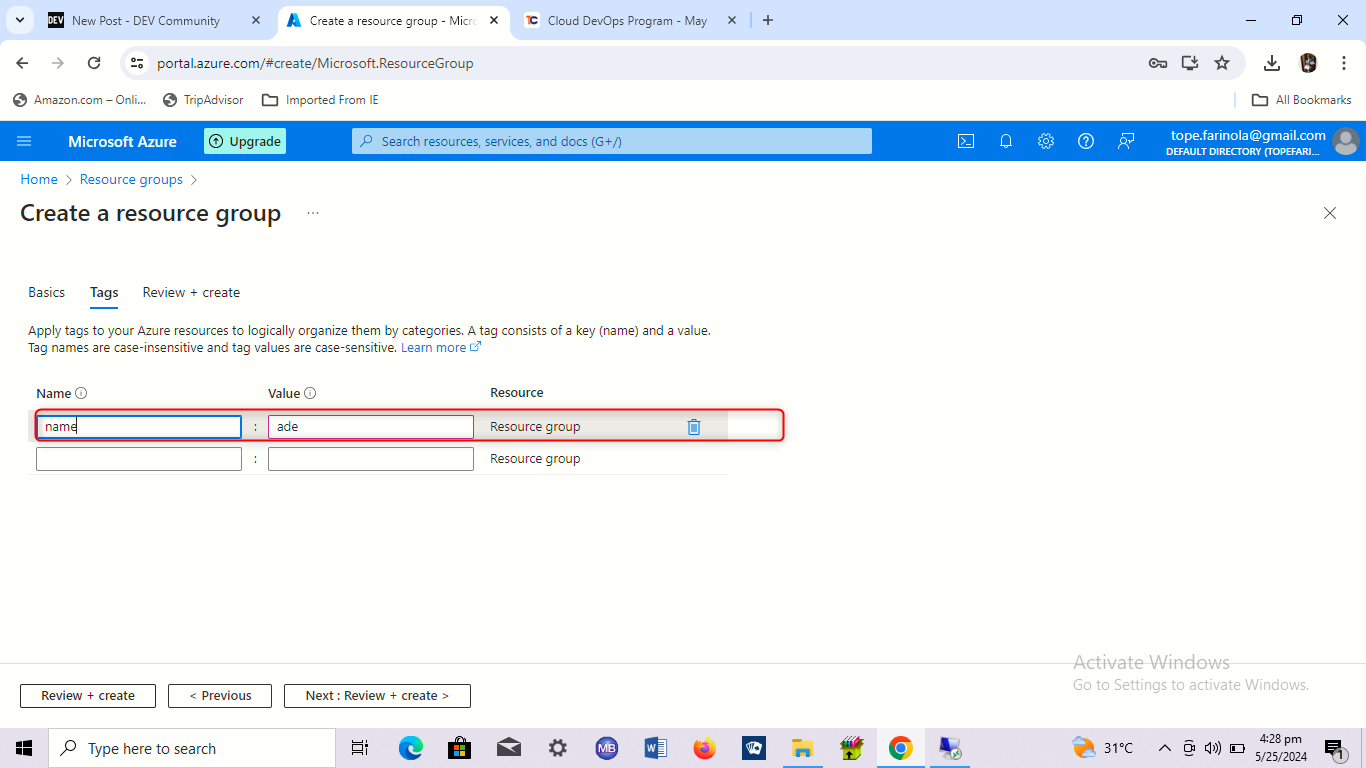Screen dimensions: 1366x768
Task: Open the Windows Start menu
Action: click(24, 748)
